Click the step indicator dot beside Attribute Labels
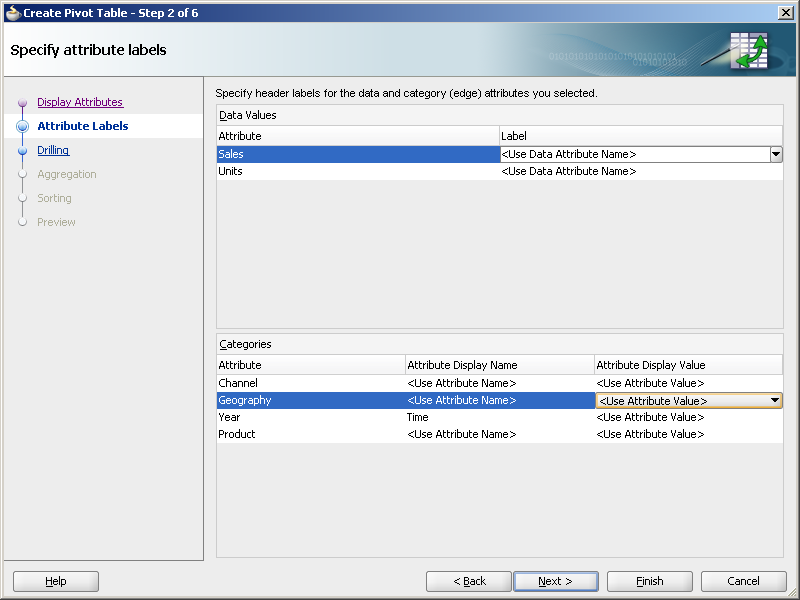 click(x=22, y=126)
